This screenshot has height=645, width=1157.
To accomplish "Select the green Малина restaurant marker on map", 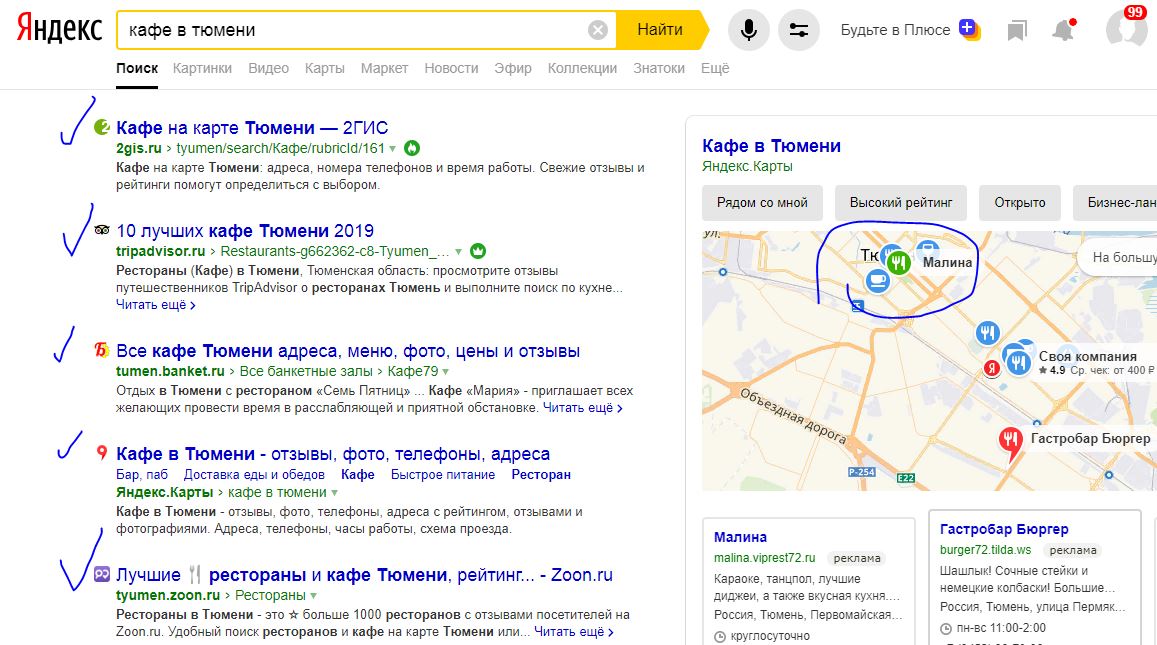I will tap(898, 263).
